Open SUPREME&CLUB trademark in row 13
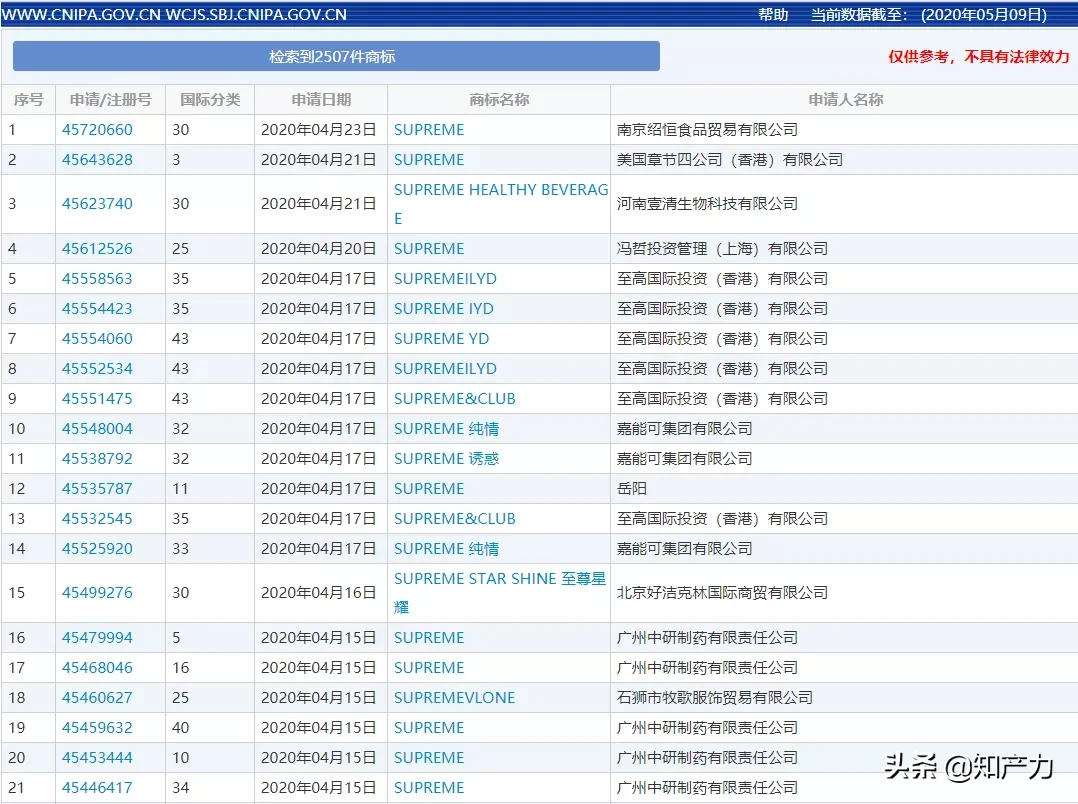The height and width of the screenshot is (804, 1078). coord(454,519)
